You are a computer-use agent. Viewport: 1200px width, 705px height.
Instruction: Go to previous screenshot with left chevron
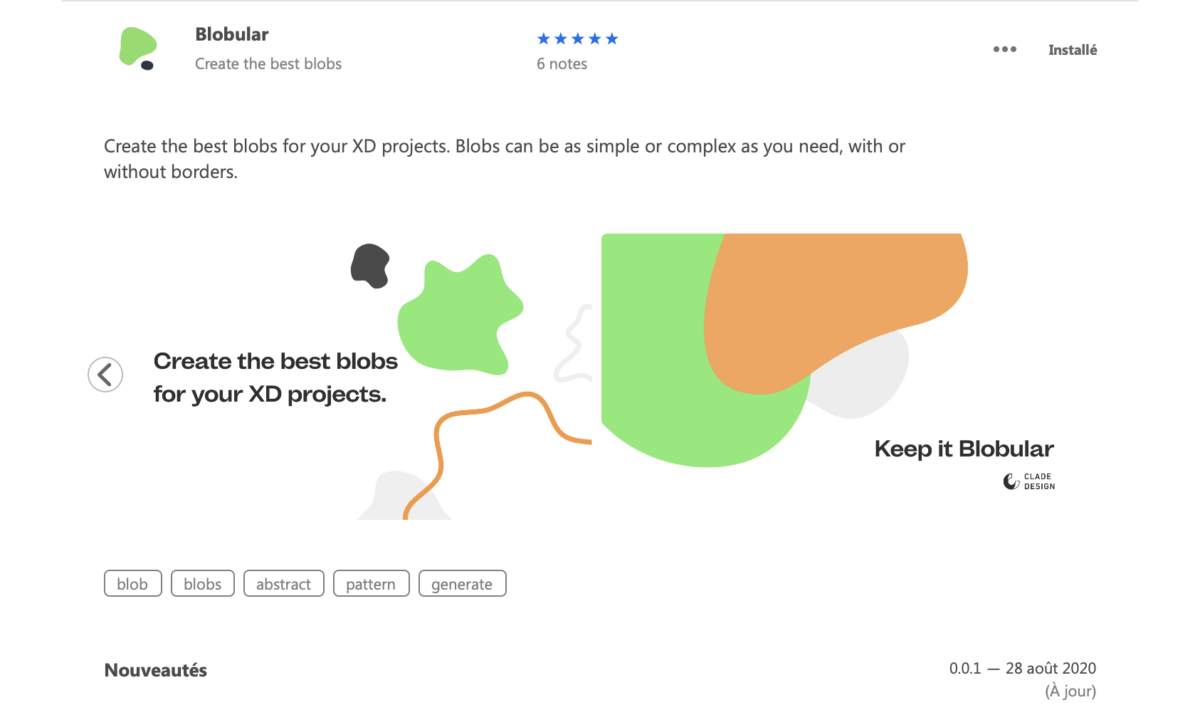(105, 375)
